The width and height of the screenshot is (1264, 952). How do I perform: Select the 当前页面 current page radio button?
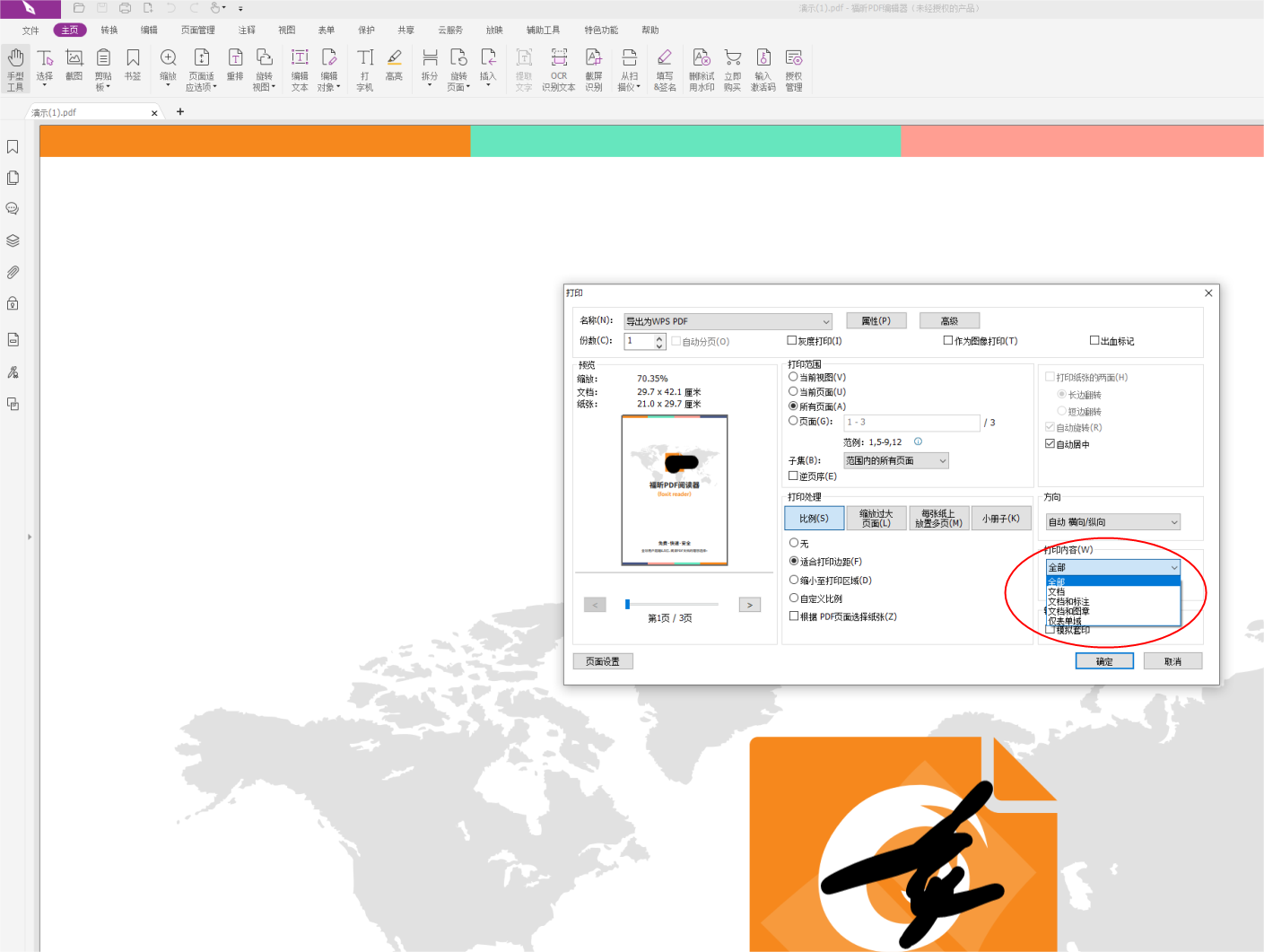click(x=793, y=392)
